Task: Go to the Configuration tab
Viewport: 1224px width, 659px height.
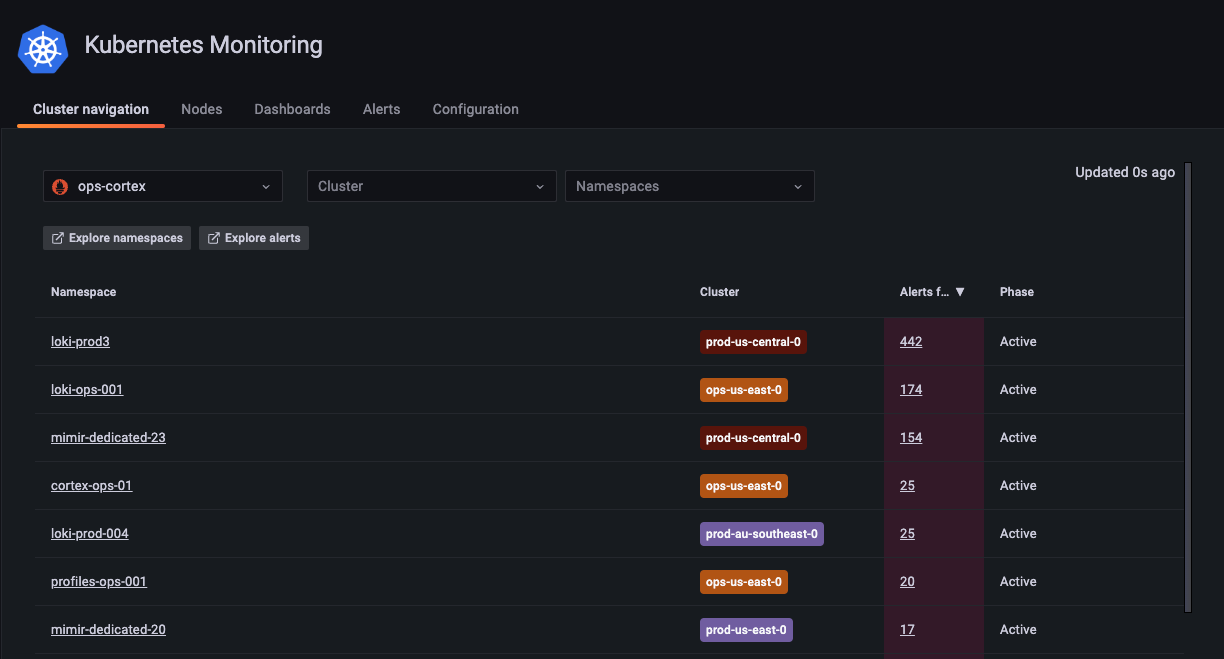Action: click(476, 109)
